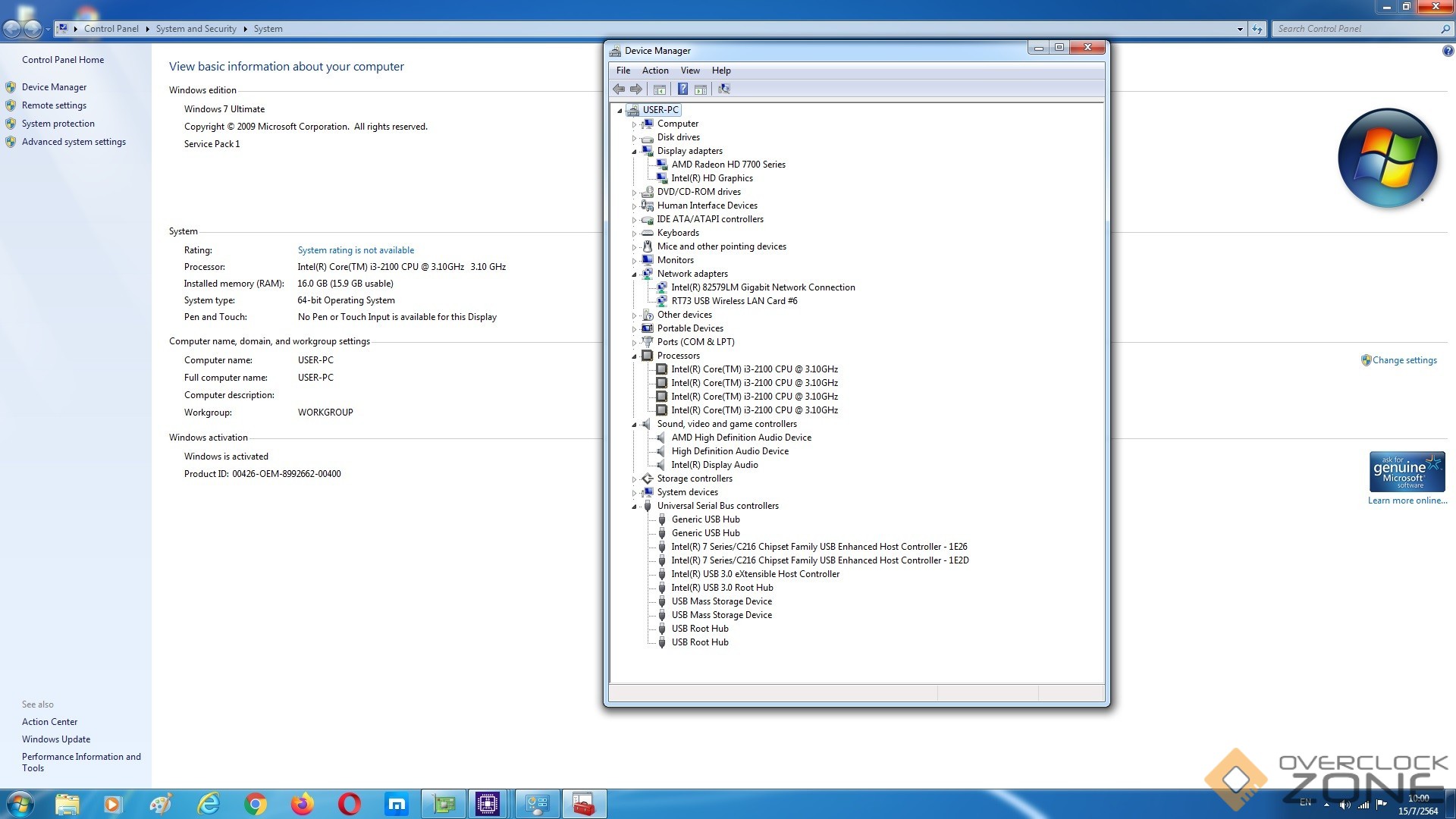Viewport: 1456px width, 819px height.
Task: Launch Firefox from the taskbar
Action: 303,804
